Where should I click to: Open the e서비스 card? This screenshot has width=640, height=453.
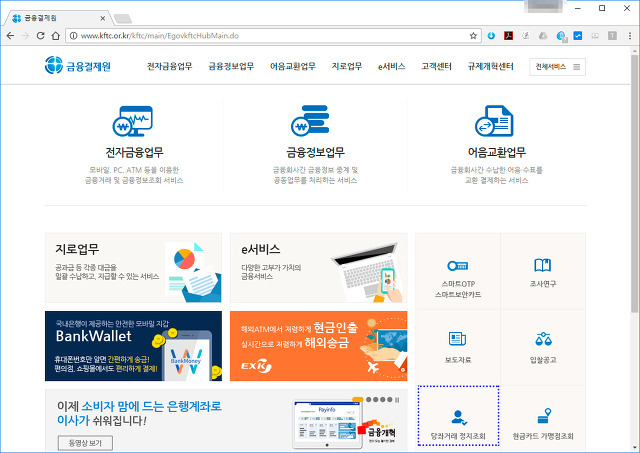click(319, 268)
